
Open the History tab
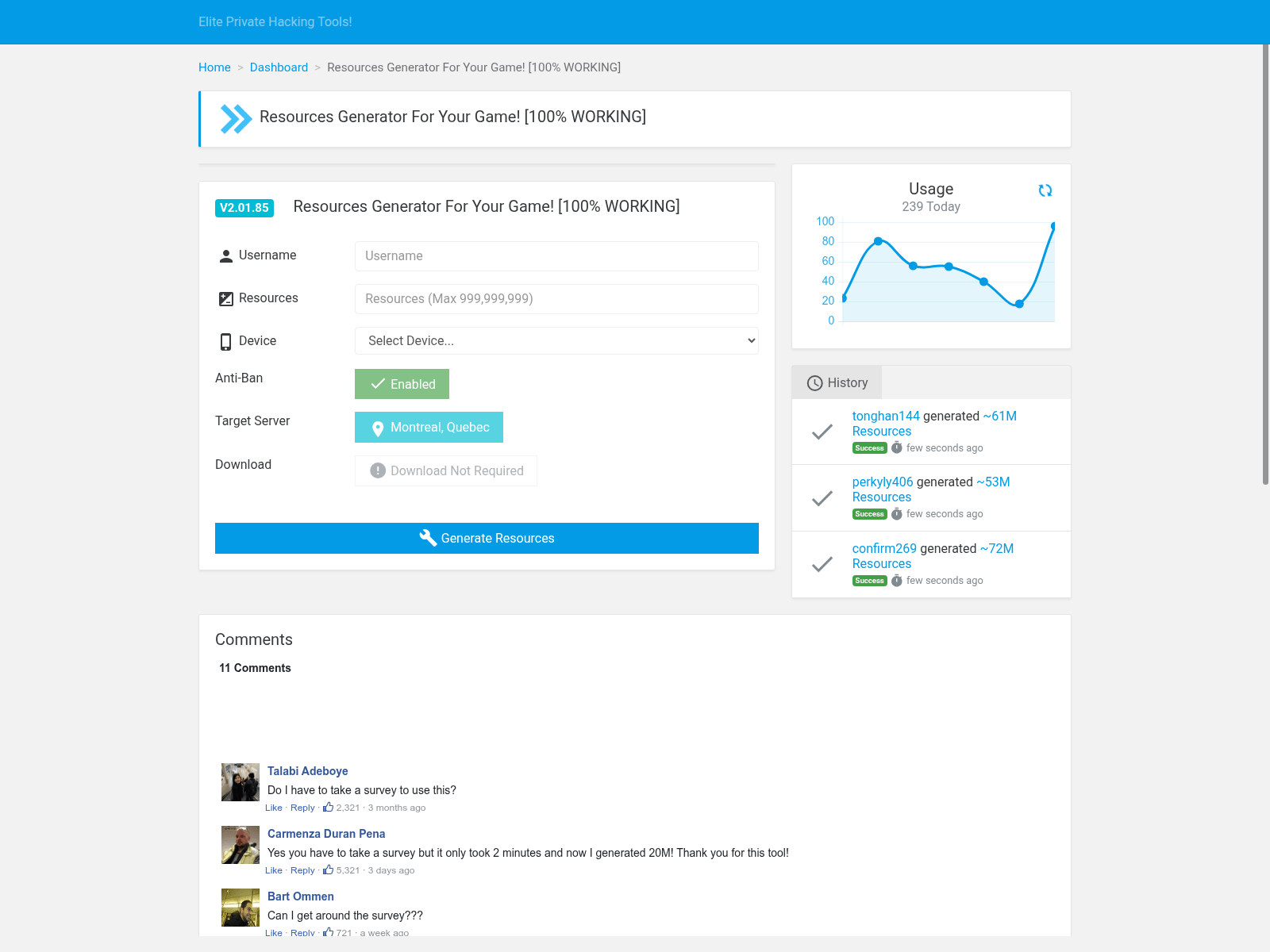(837, 382)
